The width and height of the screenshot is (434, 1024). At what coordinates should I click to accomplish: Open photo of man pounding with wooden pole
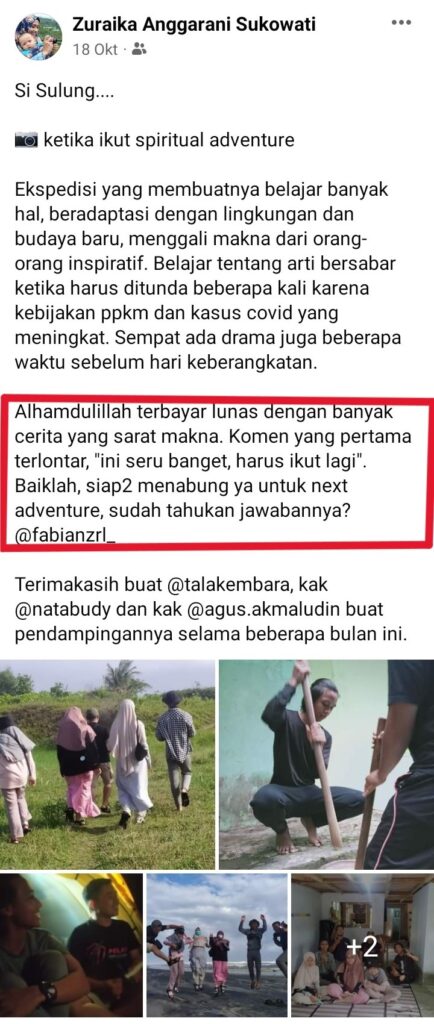[x=326, y=763]
